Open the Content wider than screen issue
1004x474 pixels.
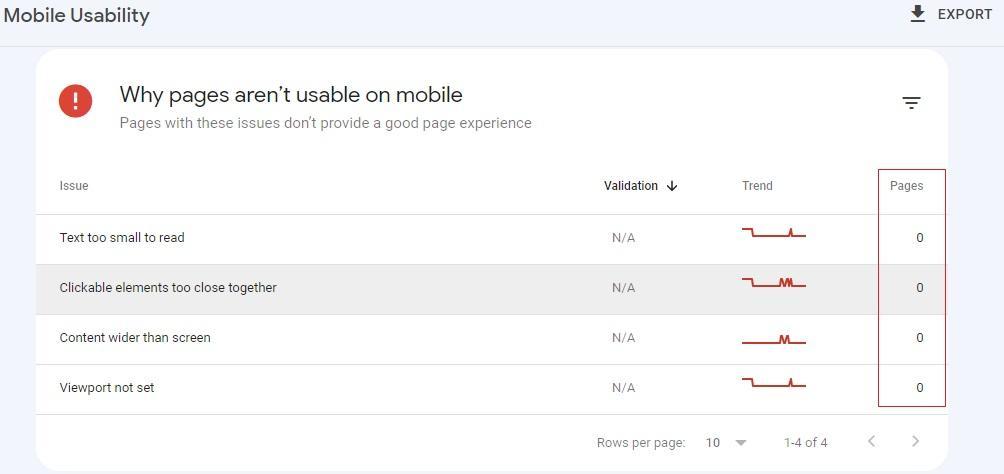(134, 338)
